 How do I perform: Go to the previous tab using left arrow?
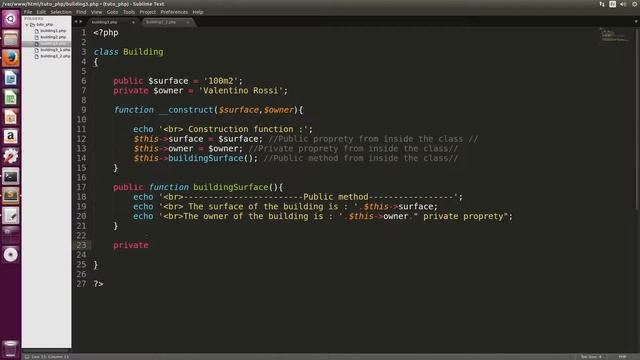point(76,22)
